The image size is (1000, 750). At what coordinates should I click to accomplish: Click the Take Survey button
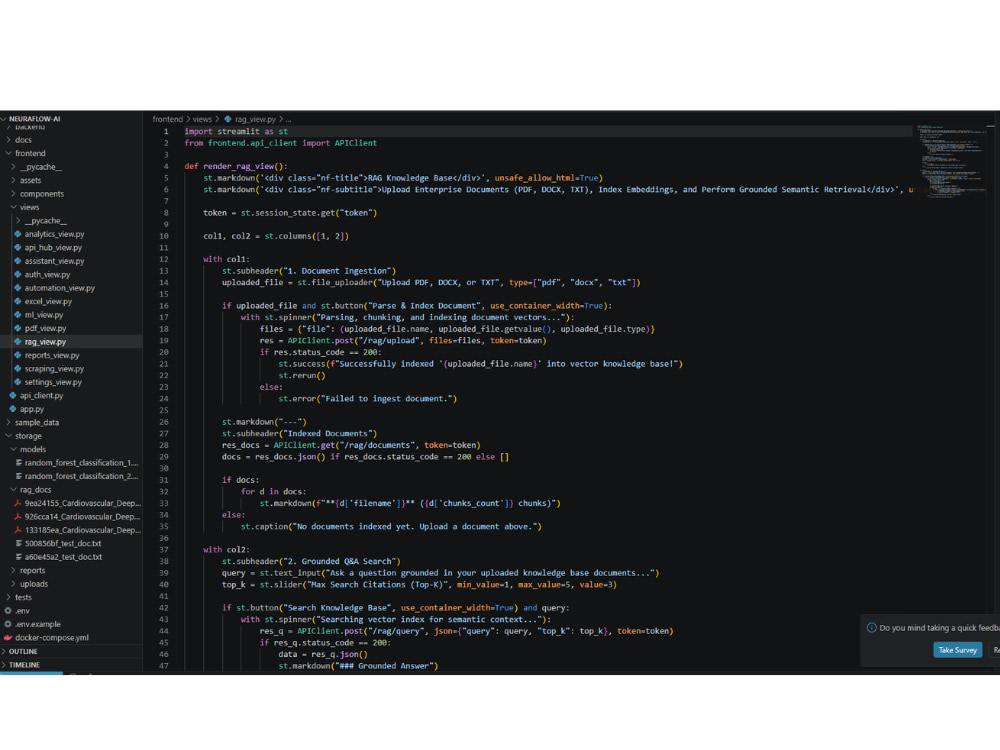tap(957, 650)
